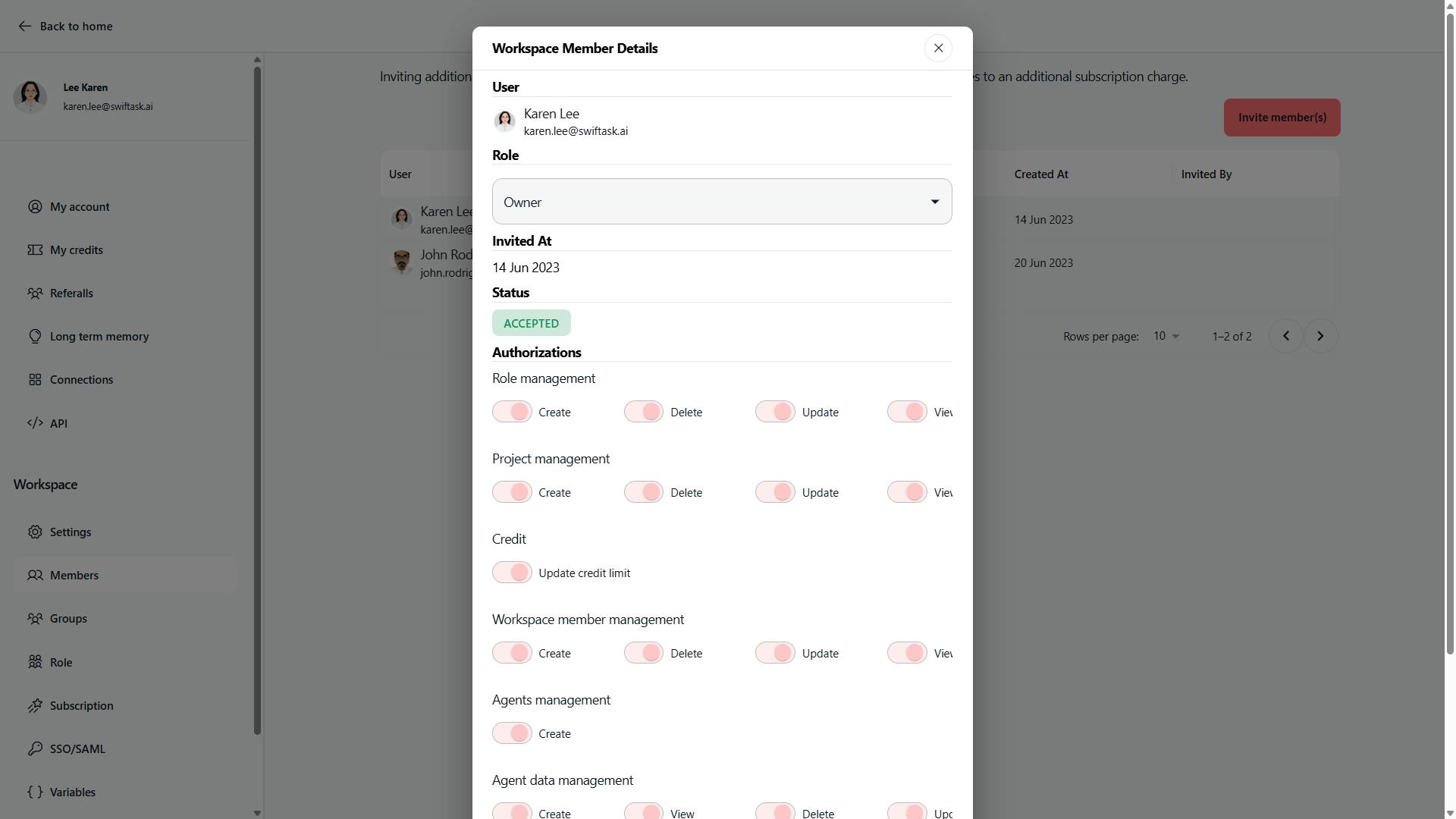Click the Invite member(s) button
This screenshot has width=1456, height=819.
pos(1282,118)
